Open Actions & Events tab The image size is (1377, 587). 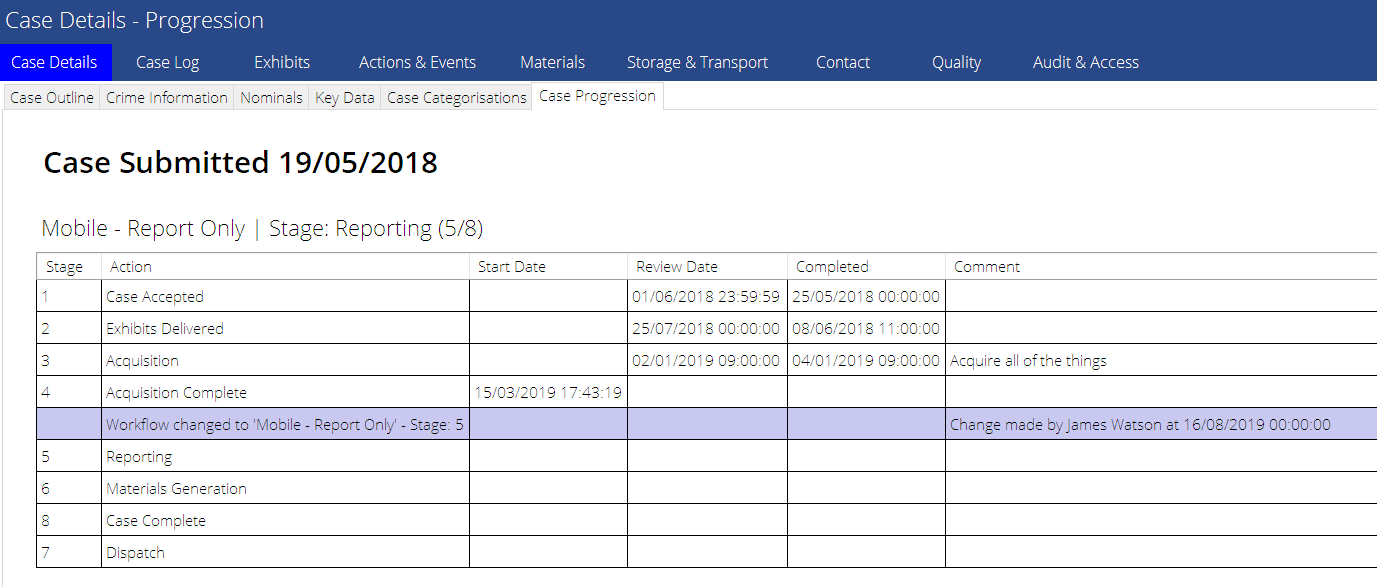[417, 62]
